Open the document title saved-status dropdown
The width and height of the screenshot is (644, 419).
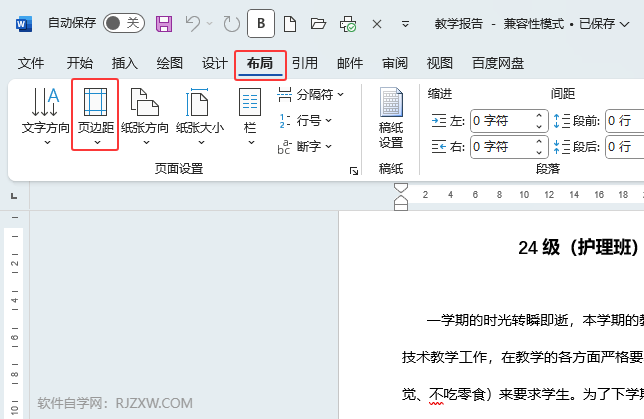pos(624,24)
